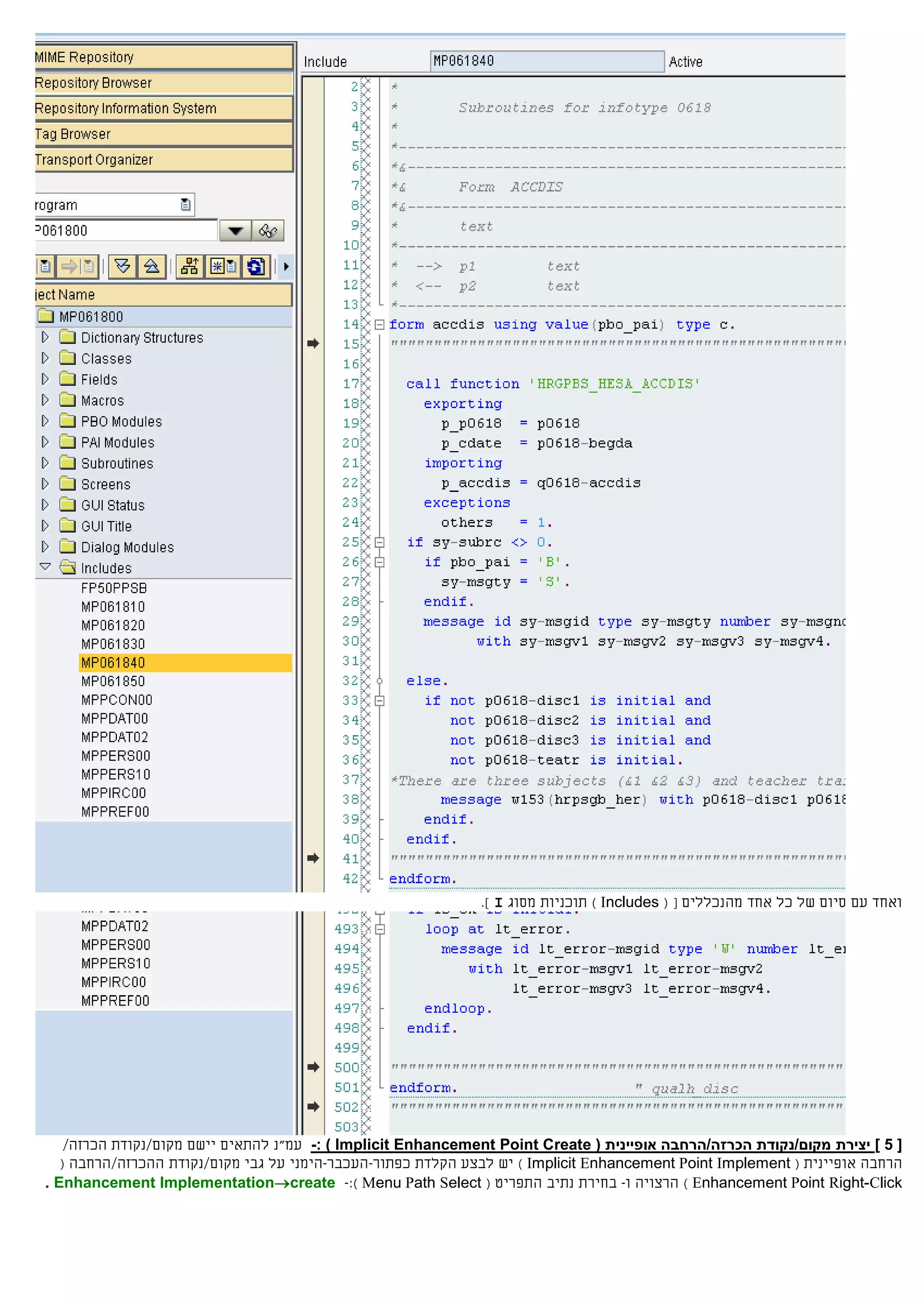The height and width of the screenshot is (1307, 924).
Task: Fold the if sy-subrc block at line 25
Action: (x=379, y=542)
